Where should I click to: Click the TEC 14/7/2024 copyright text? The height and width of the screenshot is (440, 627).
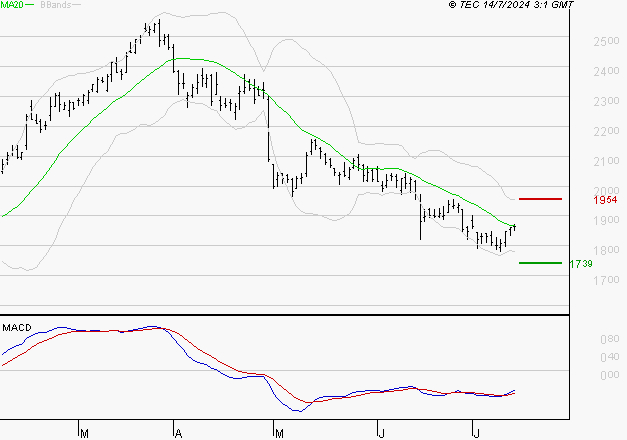tap(511, 5)
